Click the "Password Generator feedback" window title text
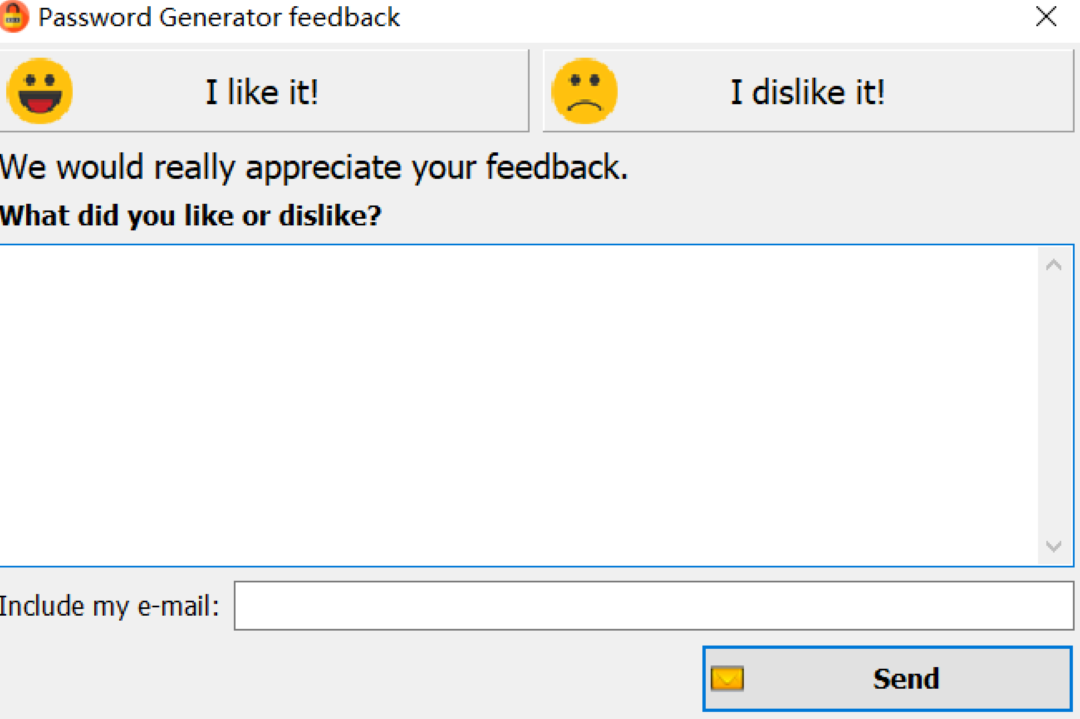The image size is (1080, 719). 219,17
